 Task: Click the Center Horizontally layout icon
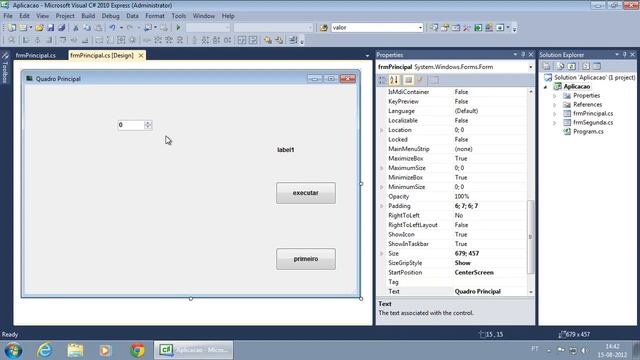coord(242,40)
